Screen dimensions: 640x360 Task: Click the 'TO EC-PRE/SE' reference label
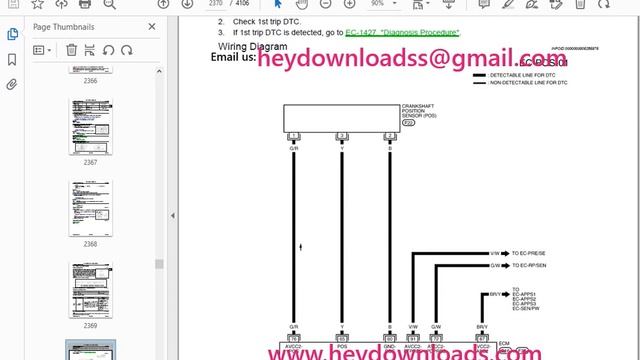(x=529, y=253)
